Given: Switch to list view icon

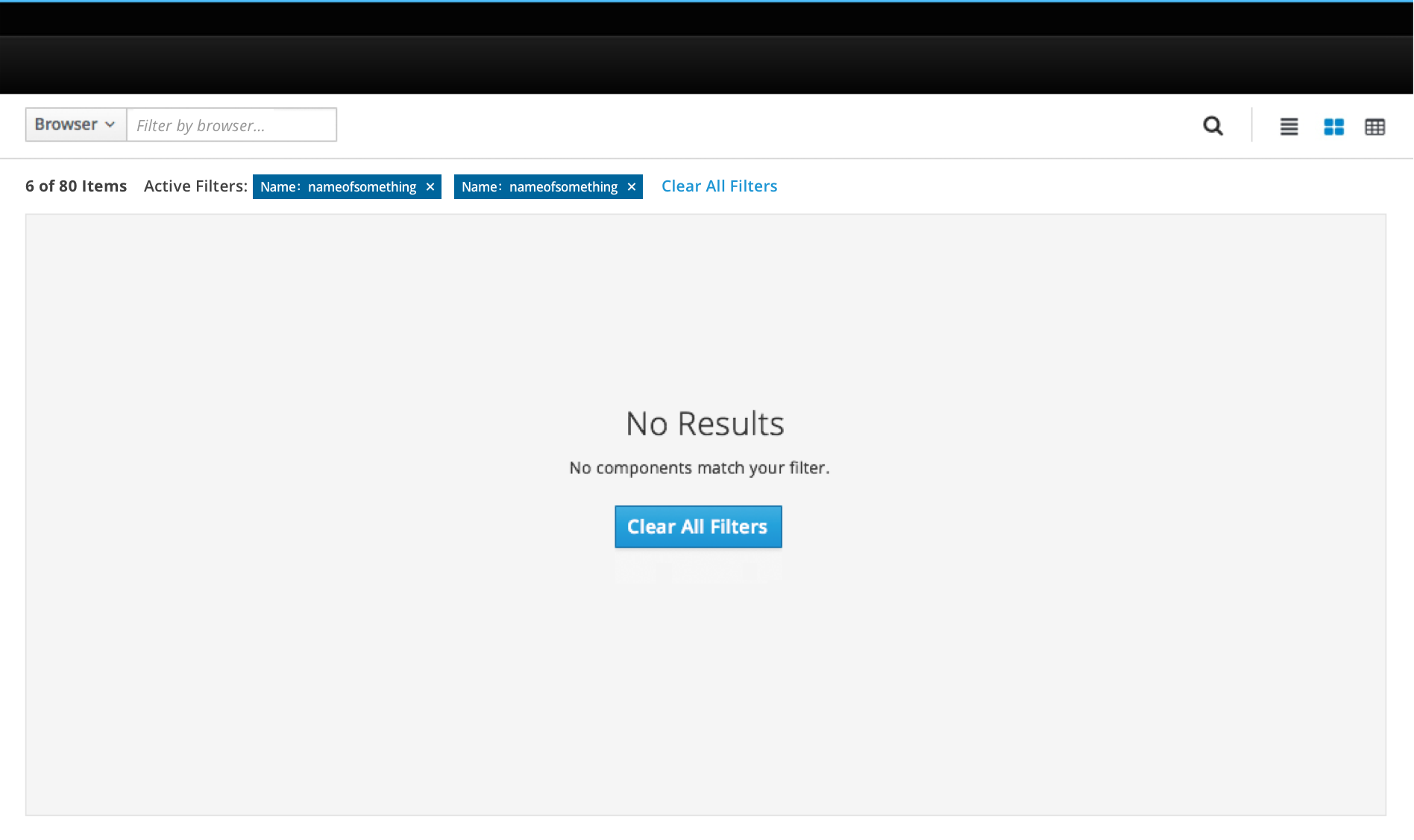Looking at the screenshot, I should click(x=1289, y=127).
